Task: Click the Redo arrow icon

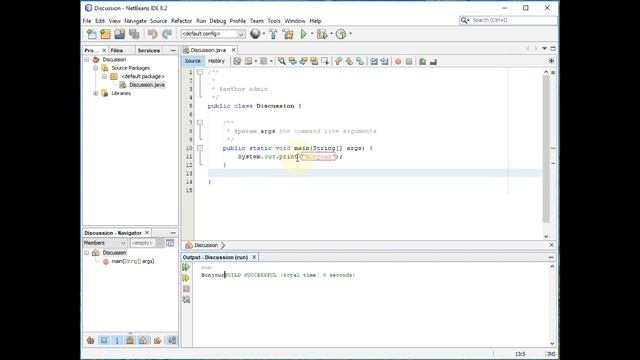Action: (167, 34)
